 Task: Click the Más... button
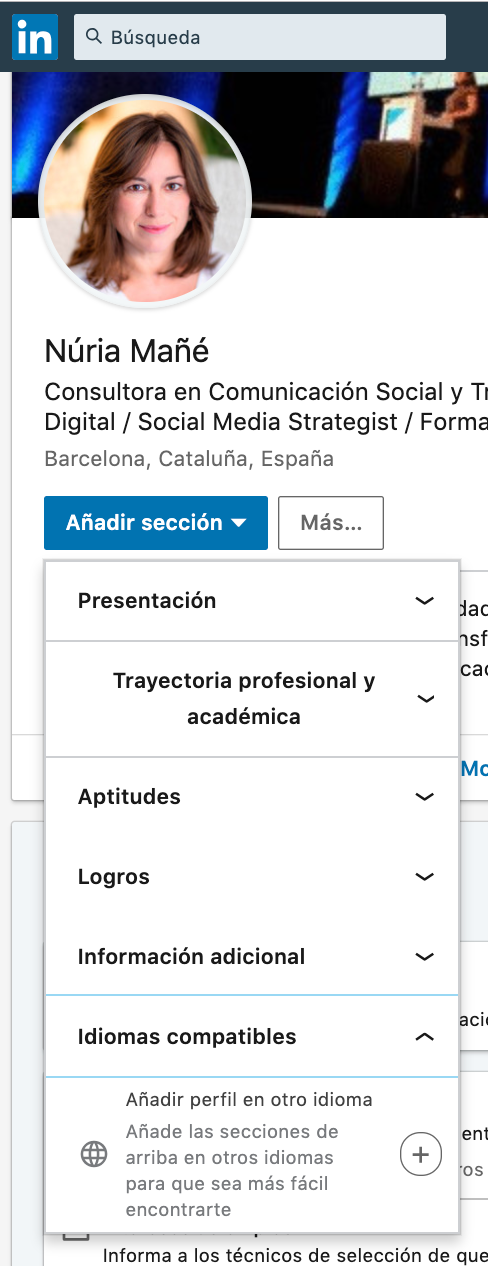(331, 523)
